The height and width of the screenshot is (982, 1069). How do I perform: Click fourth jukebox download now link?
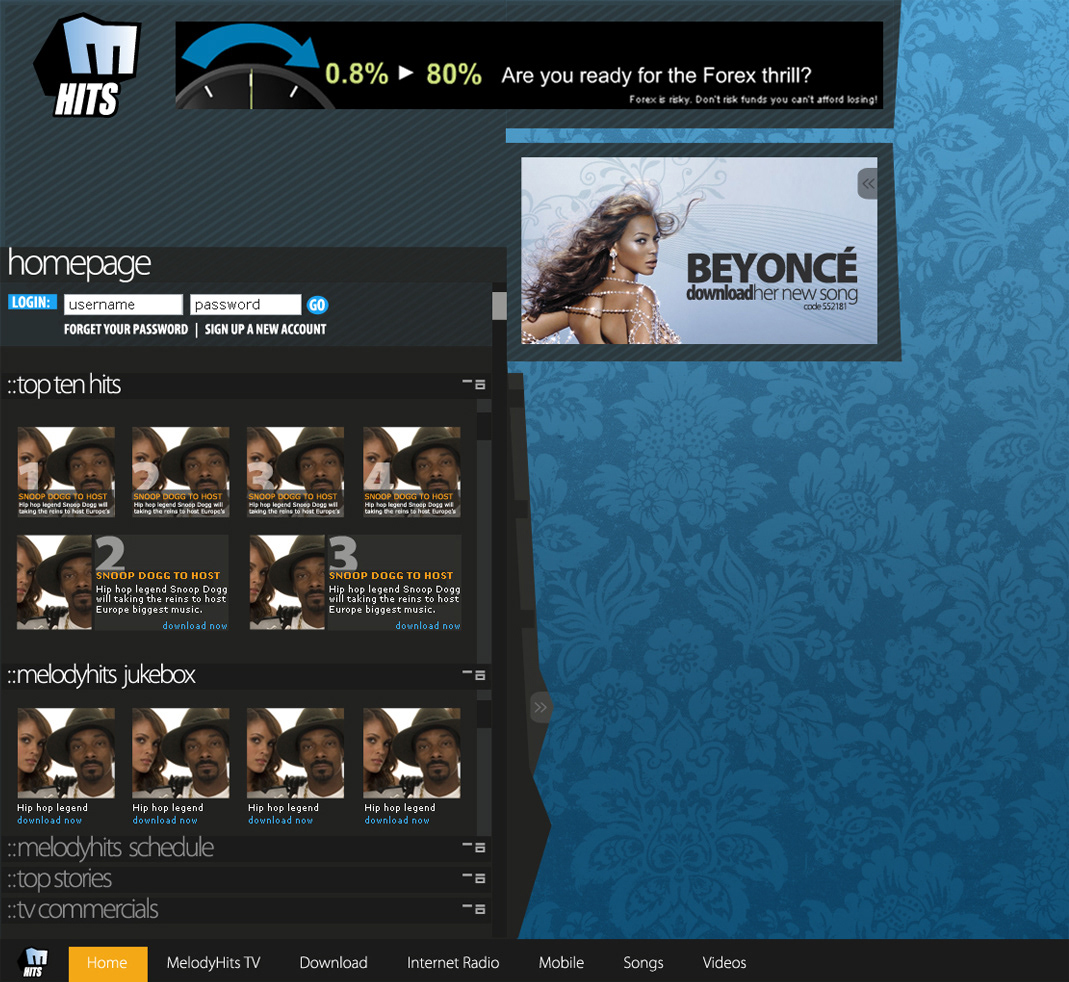point(397,820)
